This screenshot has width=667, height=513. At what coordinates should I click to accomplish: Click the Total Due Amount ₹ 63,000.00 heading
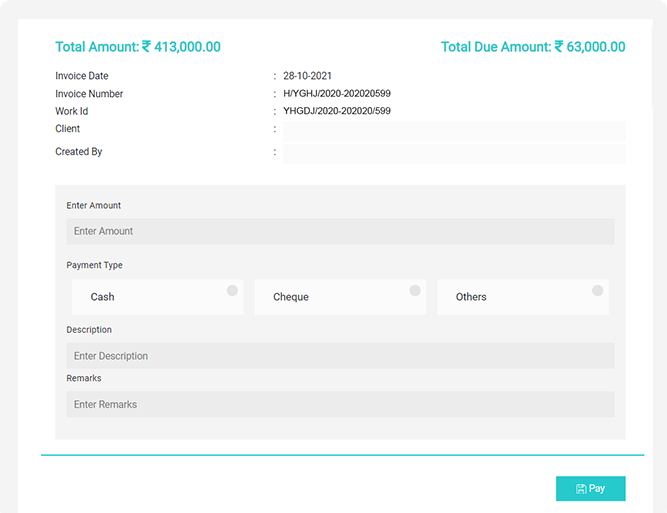coord(533,47)
